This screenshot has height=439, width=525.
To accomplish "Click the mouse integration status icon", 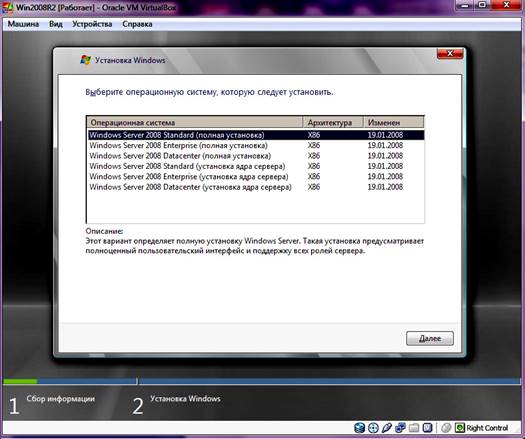I will (446, 428).
